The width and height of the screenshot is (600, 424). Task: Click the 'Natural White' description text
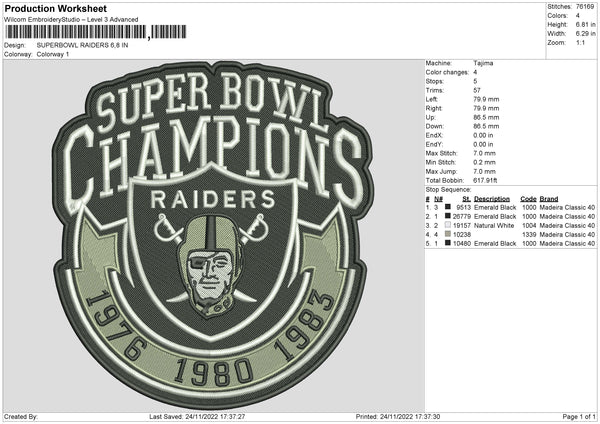494,225
